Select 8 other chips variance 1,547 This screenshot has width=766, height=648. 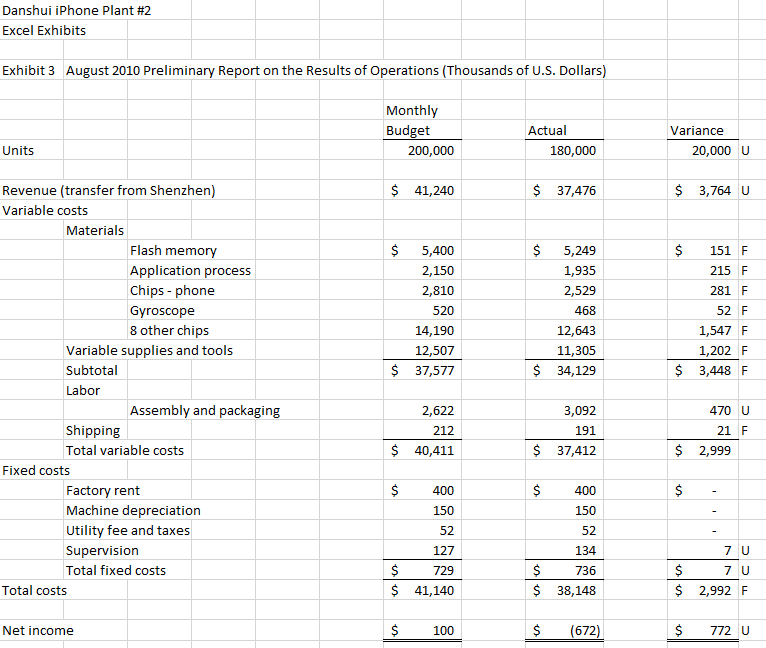715,331
